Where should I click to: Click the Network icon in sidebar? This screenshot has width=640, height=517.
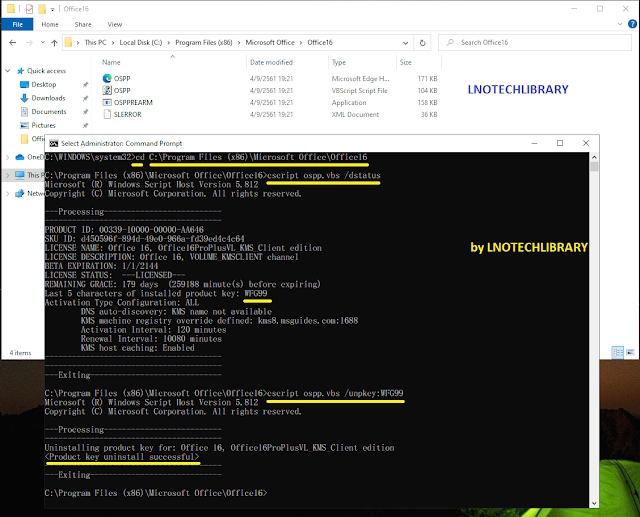coord(20,193)
